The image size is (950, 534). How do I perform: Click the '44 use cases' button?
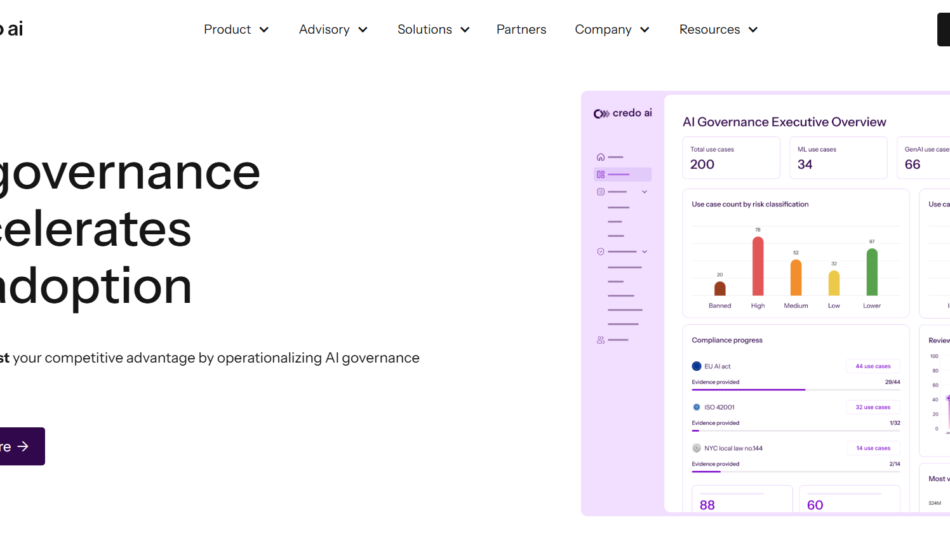coord(873,366)
